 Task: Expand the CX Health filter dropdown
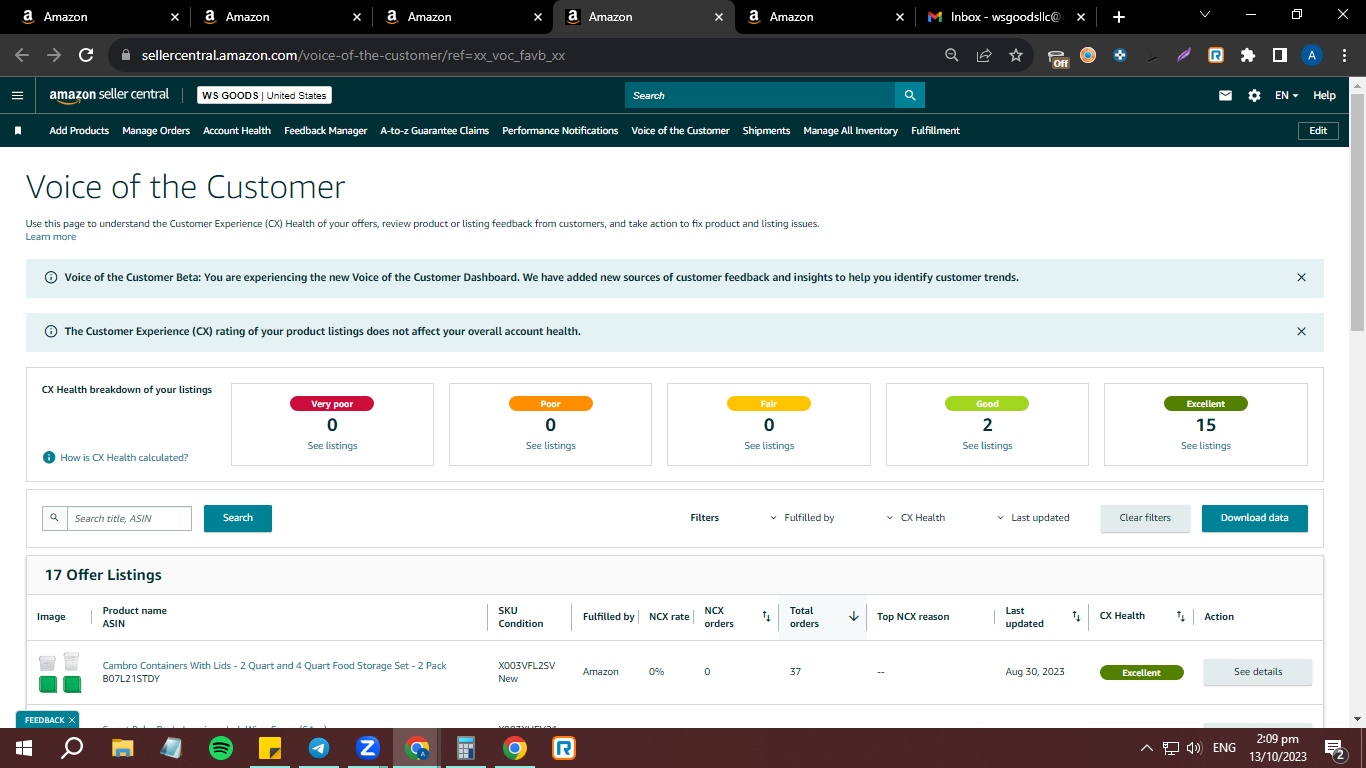[915, 518]
